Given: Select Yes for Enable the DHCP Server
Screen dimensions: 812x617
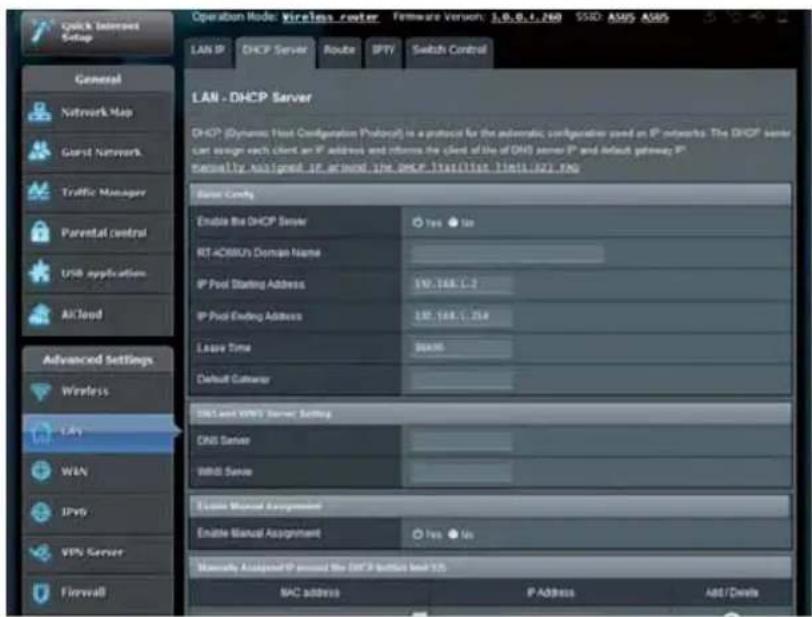Looking at the screenshot, I should (x=417, y=223).
